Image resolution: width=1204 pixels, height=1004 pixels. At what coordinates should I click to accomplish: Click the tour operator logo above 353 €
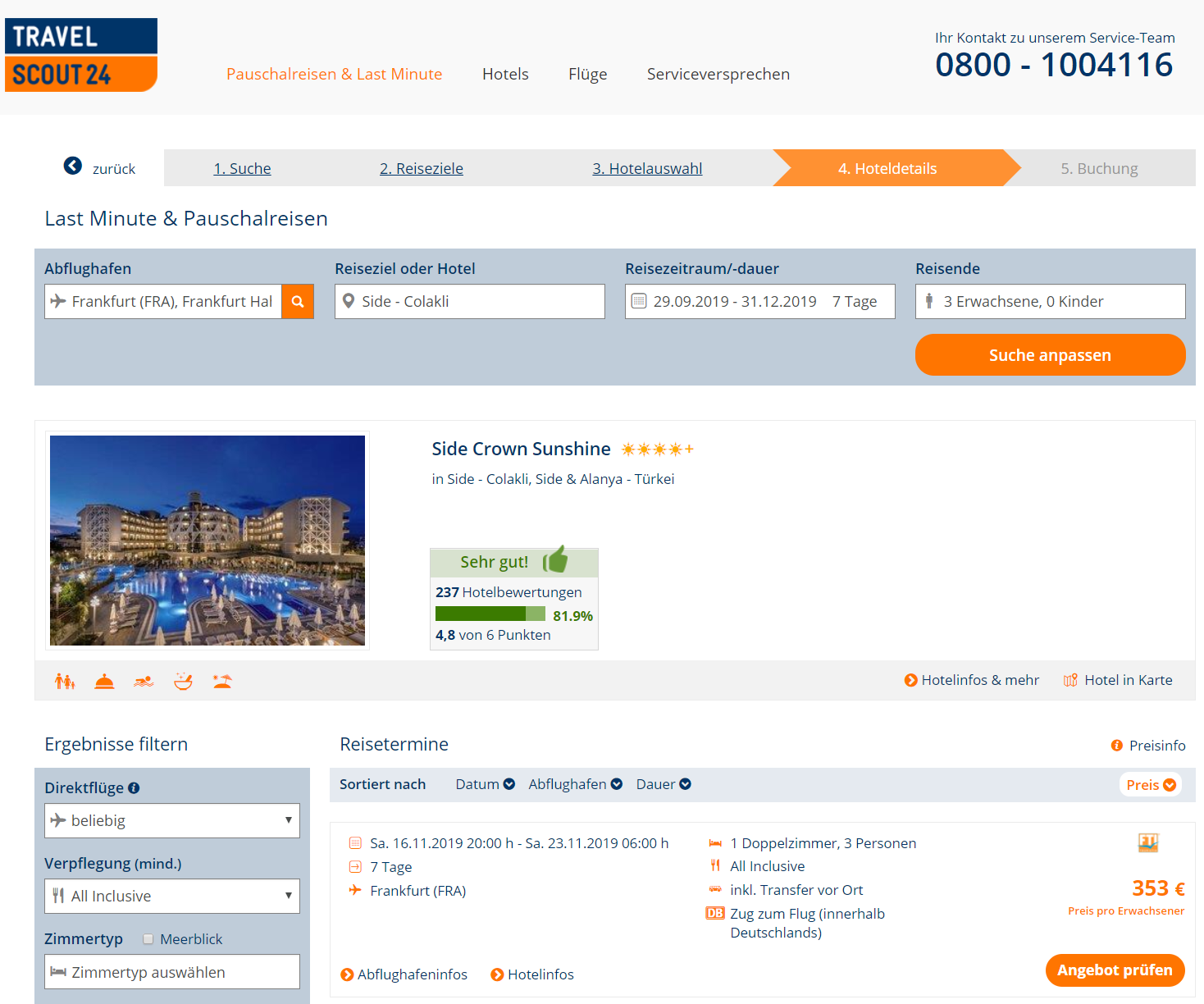pos(1148,842)
